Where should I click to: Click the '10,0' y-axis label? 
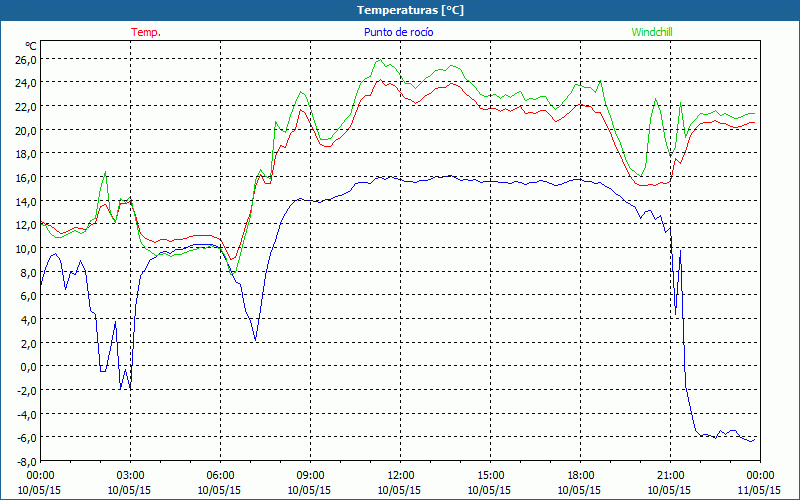[x=27, y=248]
